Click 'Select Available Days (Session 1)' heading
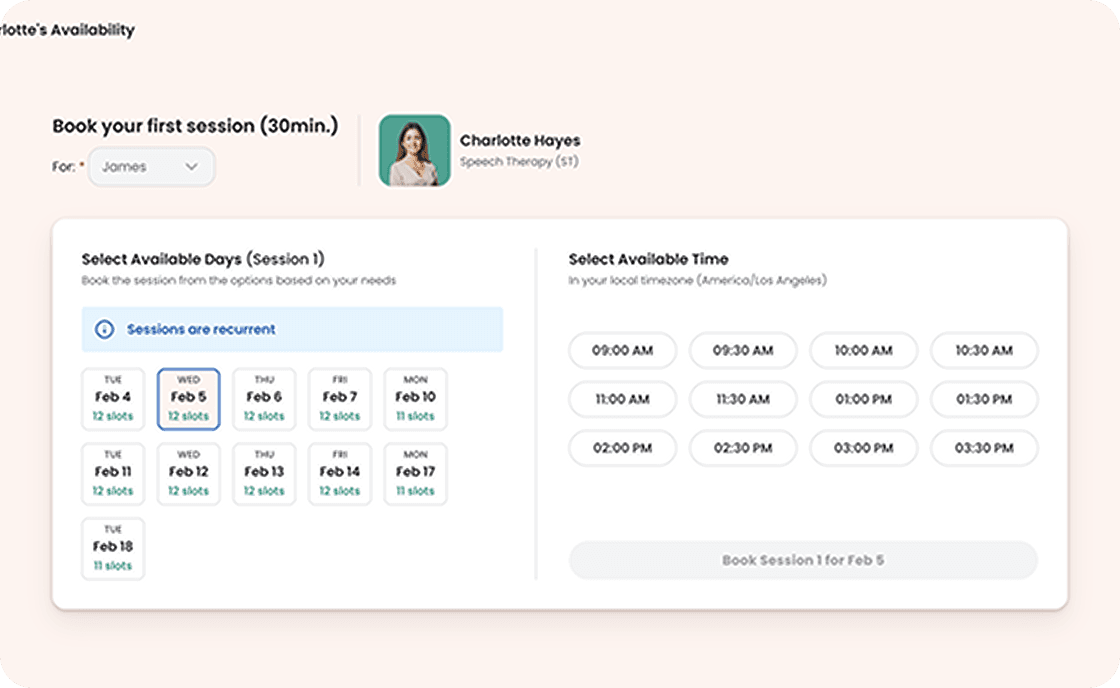The height and width of the screenshot is (688, 1120). [x=203, y=259]
